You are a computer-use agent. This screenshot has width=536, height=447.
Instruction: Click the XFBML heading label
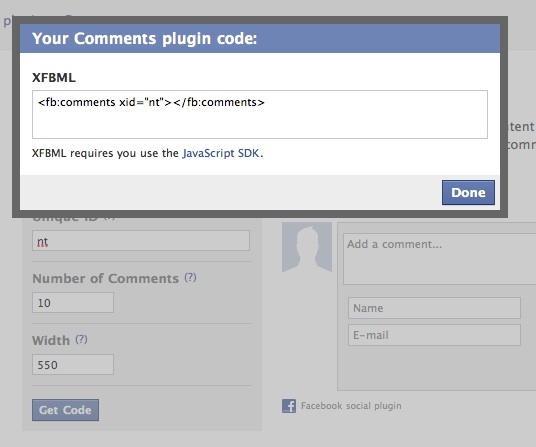click(x=54, y=78)
